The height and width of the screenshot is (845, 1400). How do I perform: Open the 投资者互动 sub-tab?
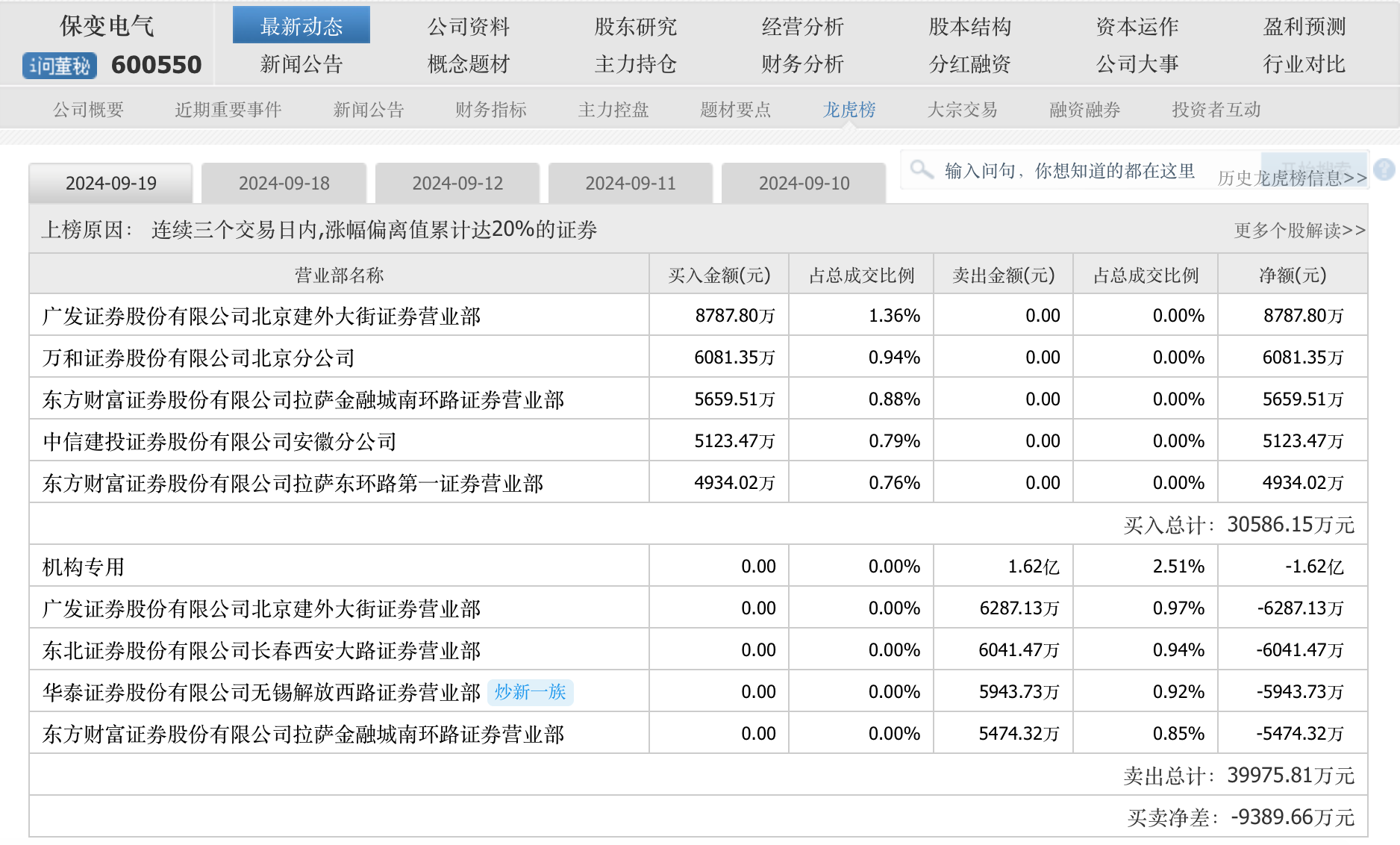pyautogui.click(x=1216, y=110)
